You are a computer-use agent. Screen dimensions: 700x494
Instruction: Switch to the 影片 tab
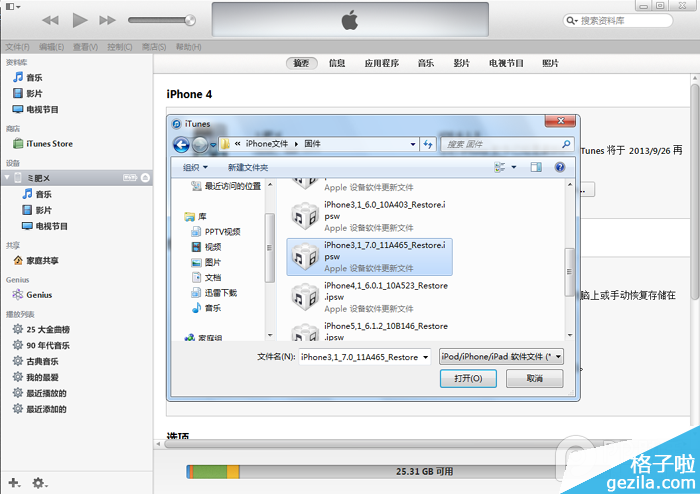(462, 63)
